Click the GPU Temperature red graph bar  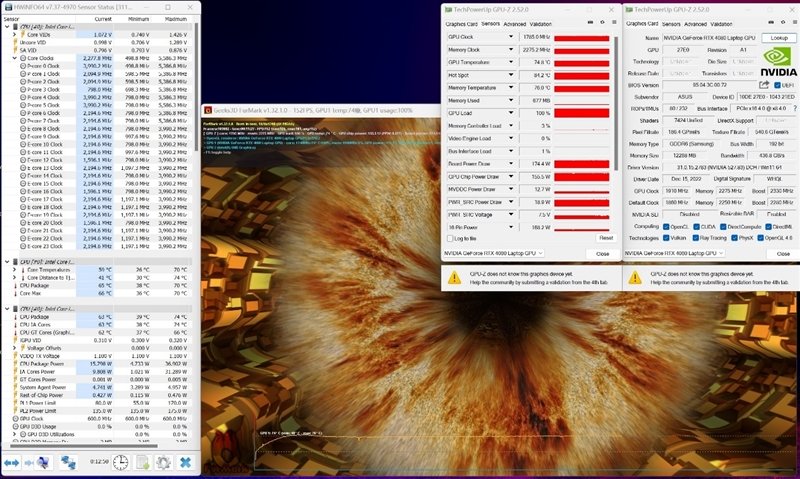coord(582,62)
